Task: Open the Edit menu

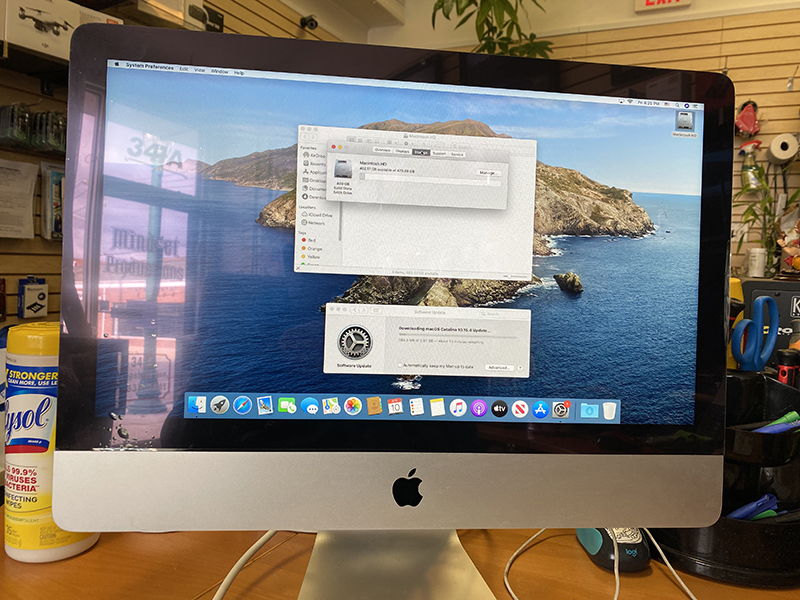Action: click(184, 69)
